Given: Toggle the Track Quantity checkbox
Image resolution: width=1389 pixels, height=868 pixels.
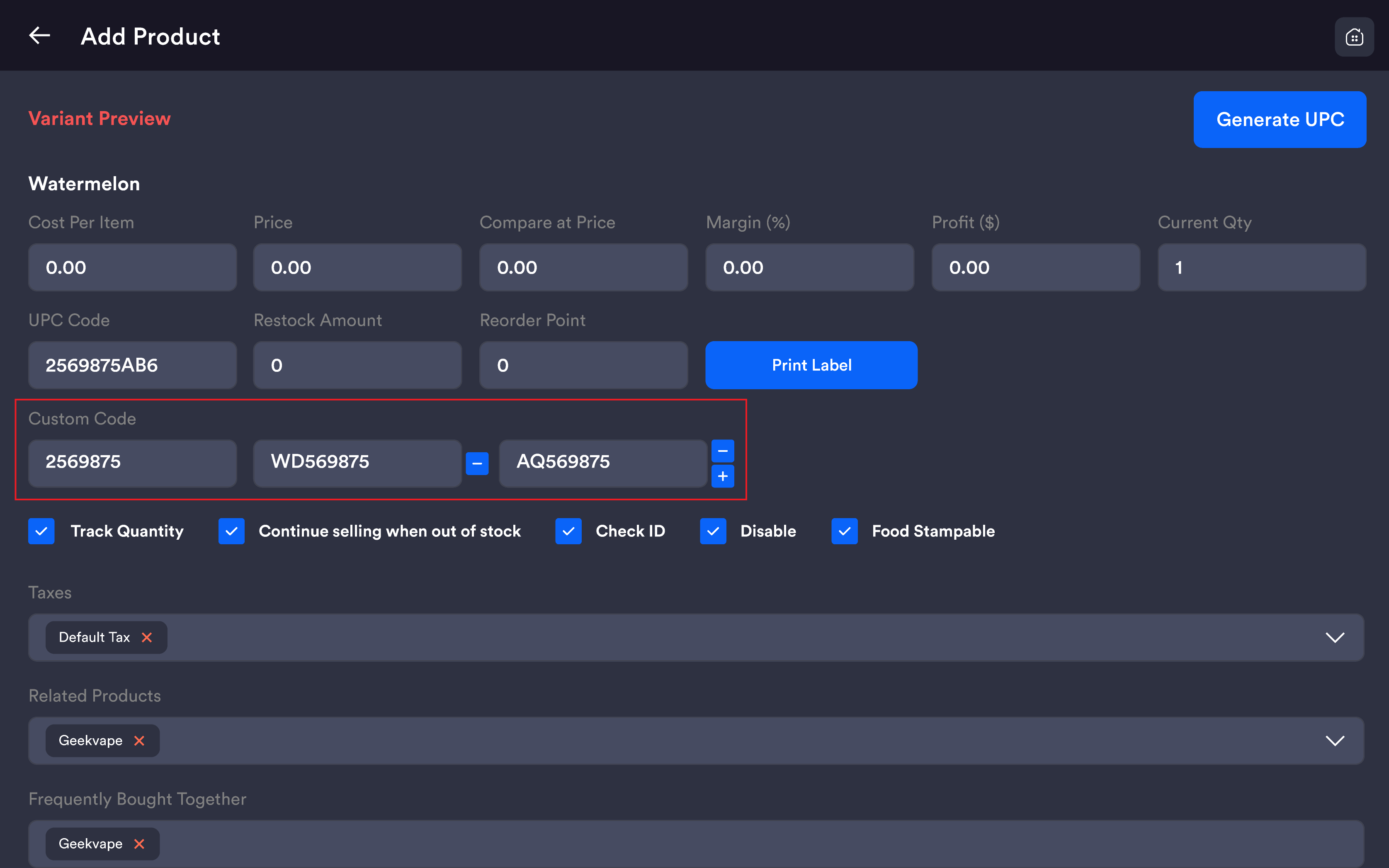Looking at the screenshot, I should pyautogui.click(x=41, y=531).
